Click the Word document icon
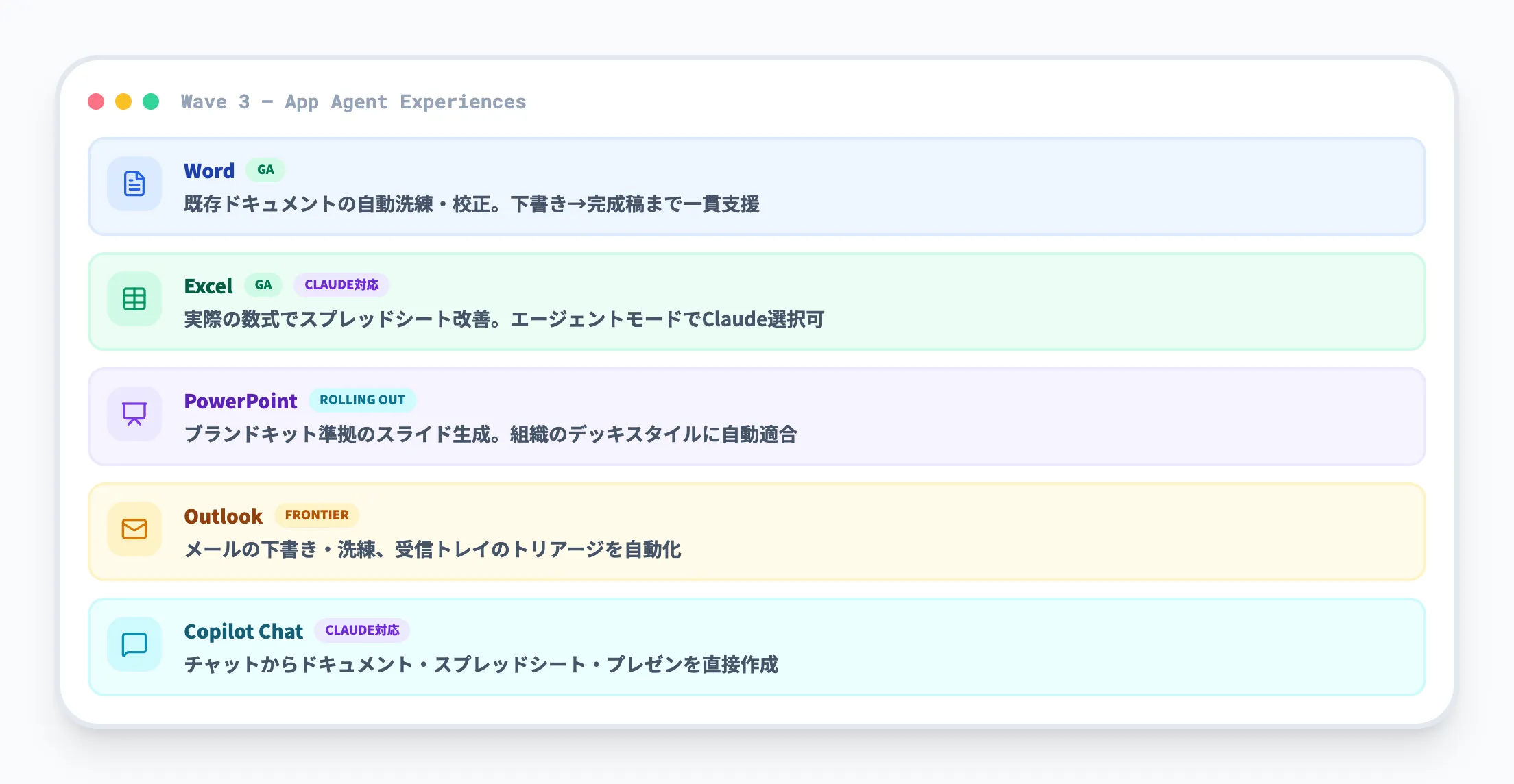Image resolution: width=1514 pixels, height=784 pixels. (x=134, y=184)
